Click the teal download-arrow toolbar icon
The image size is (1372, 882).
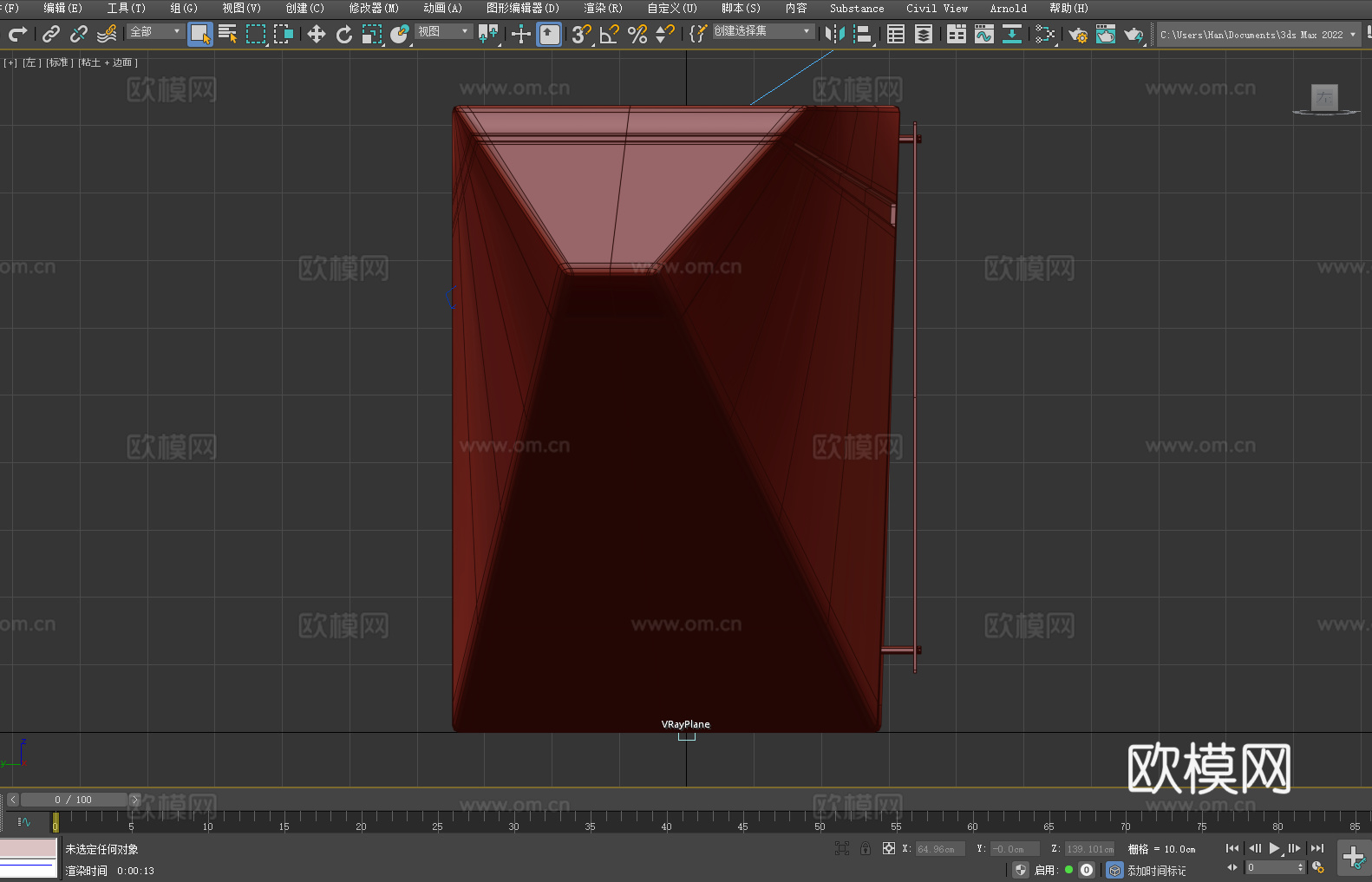point(1012,34)
